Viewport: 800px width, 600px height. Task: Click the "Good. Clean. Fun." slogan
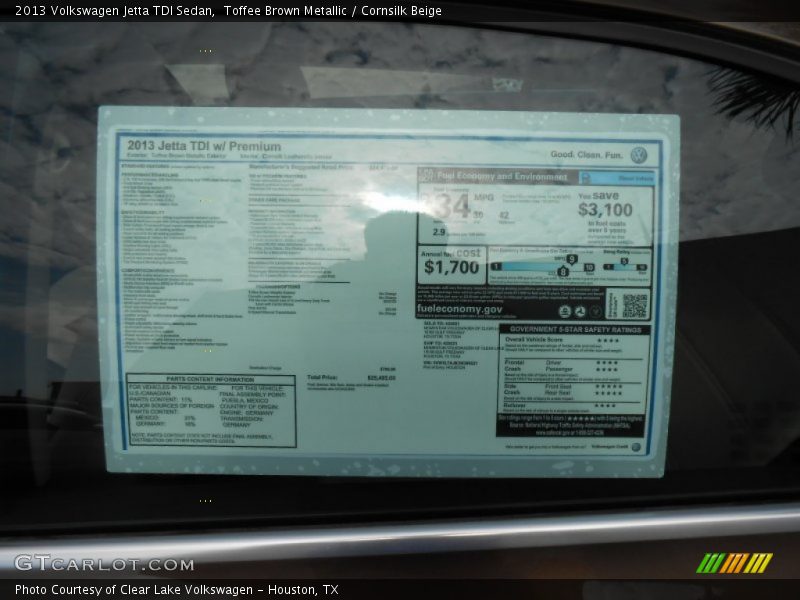click(587, 154)
